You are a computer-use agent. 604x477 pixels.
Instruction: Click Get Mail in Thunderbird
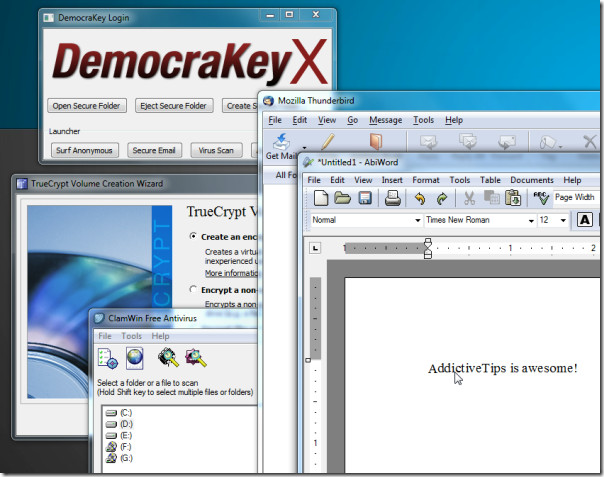pos(282,147)
